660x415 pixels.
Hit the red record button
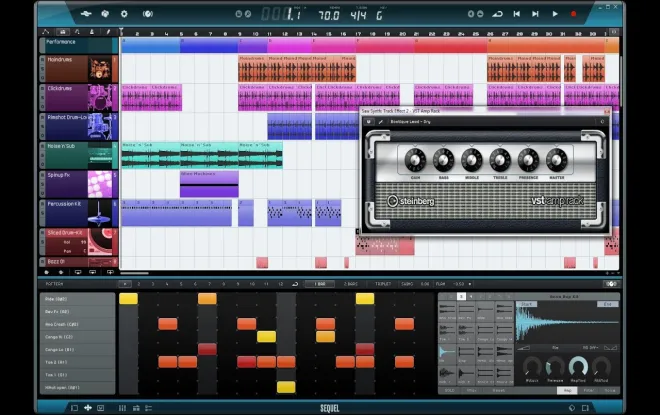(573, 14)
